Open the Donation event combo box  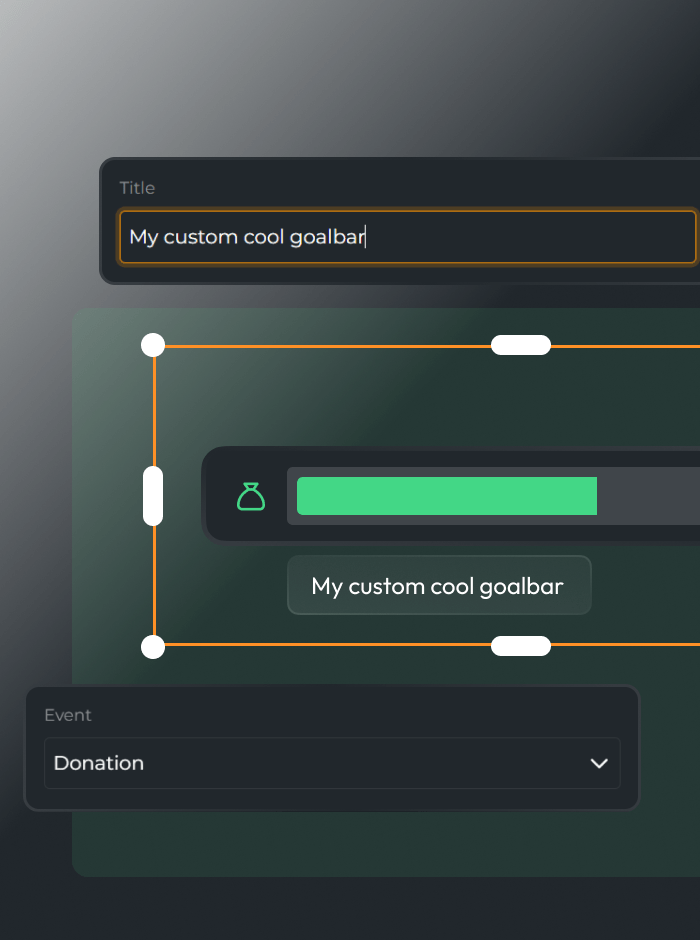click(x=332, y=763)
